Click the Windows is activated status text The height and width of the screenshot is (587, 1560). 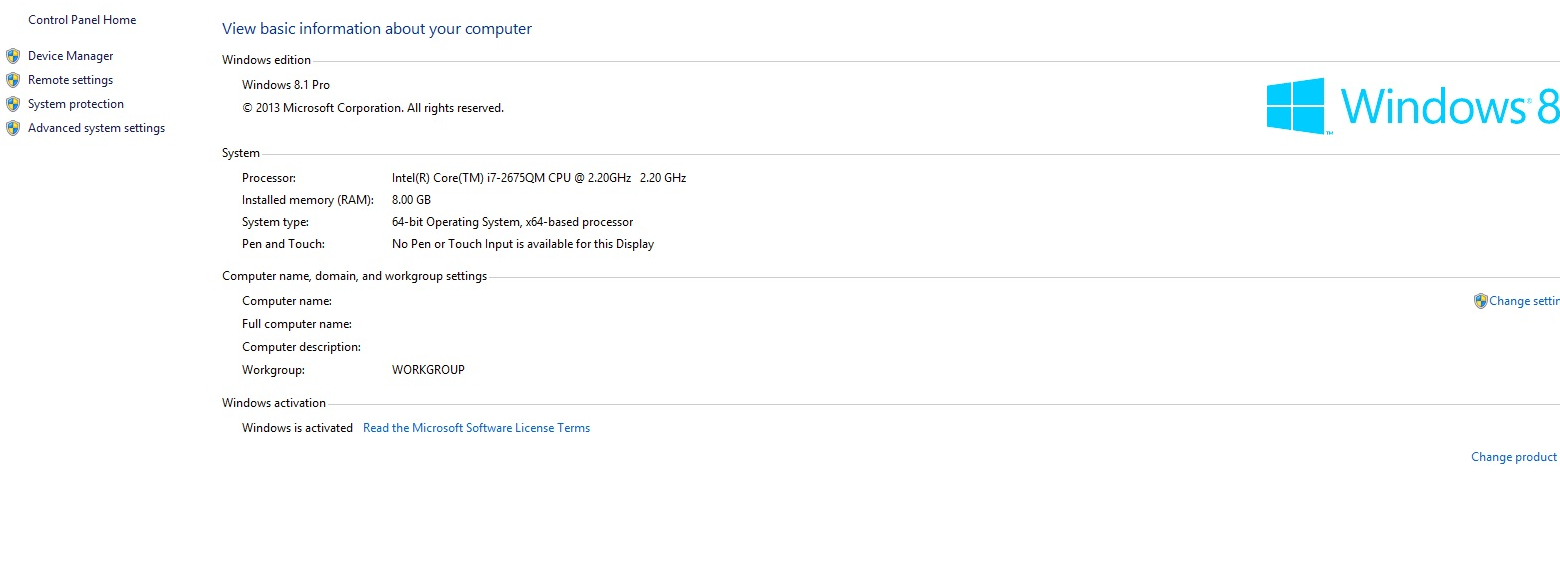coord(297,428)
